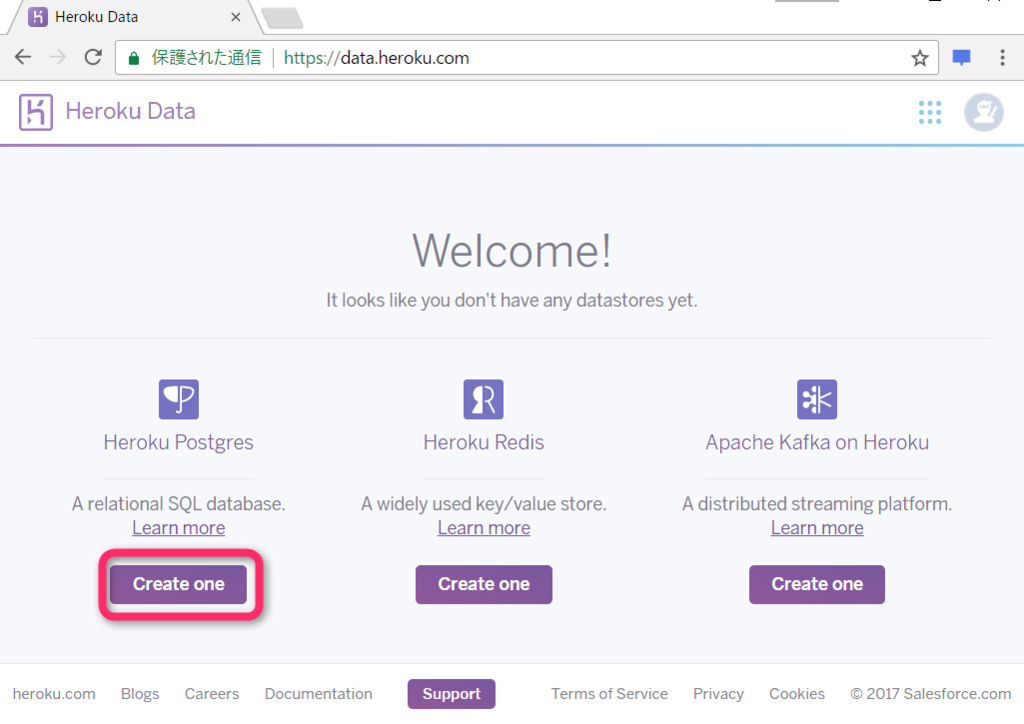Click the no datastores yet message
Screen dimensions: 1024x724
pos(512,300)
